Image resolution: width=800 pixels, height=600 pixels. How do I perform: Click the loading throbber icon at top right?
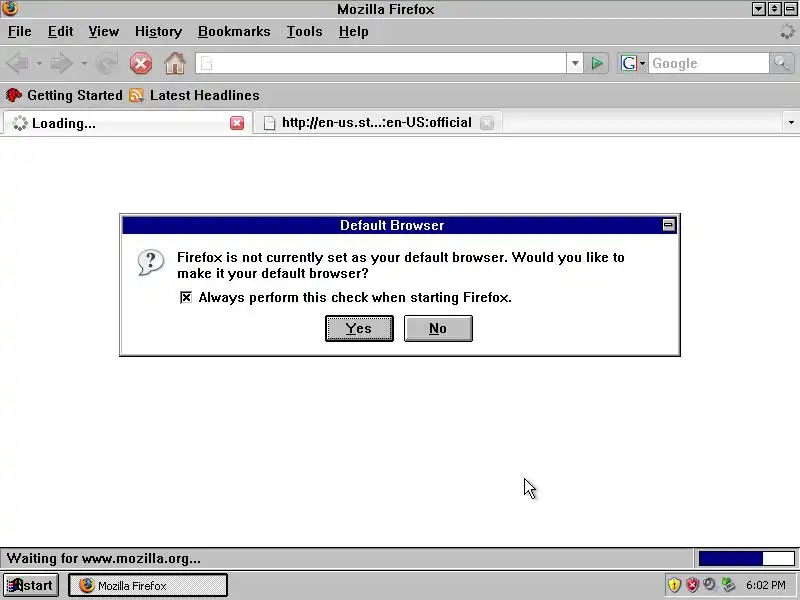(x=787, y=32)
